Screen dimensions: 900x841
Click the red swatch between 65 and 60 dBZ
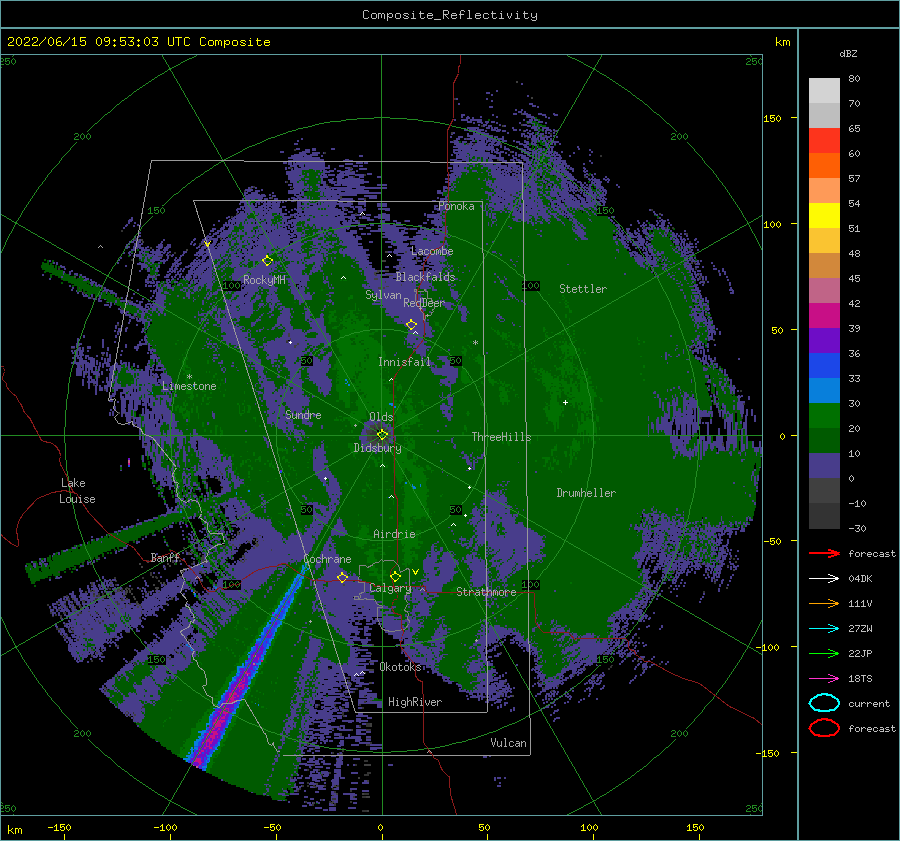824,141
